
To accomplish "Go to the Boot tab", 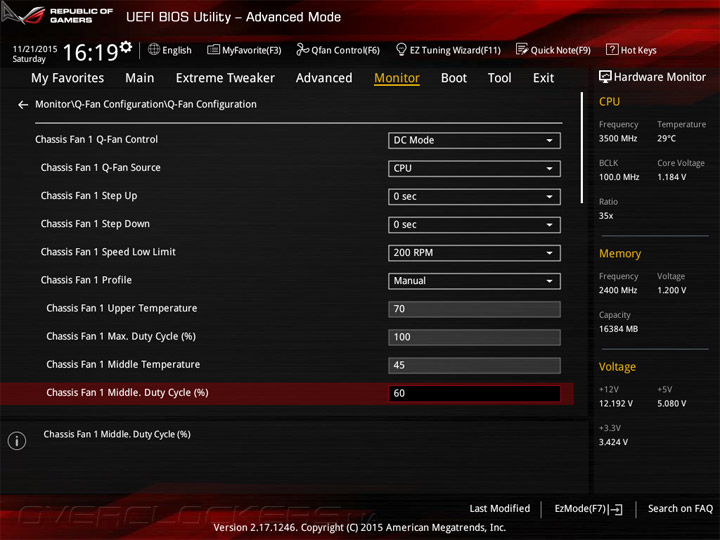I will coord(454,78).
